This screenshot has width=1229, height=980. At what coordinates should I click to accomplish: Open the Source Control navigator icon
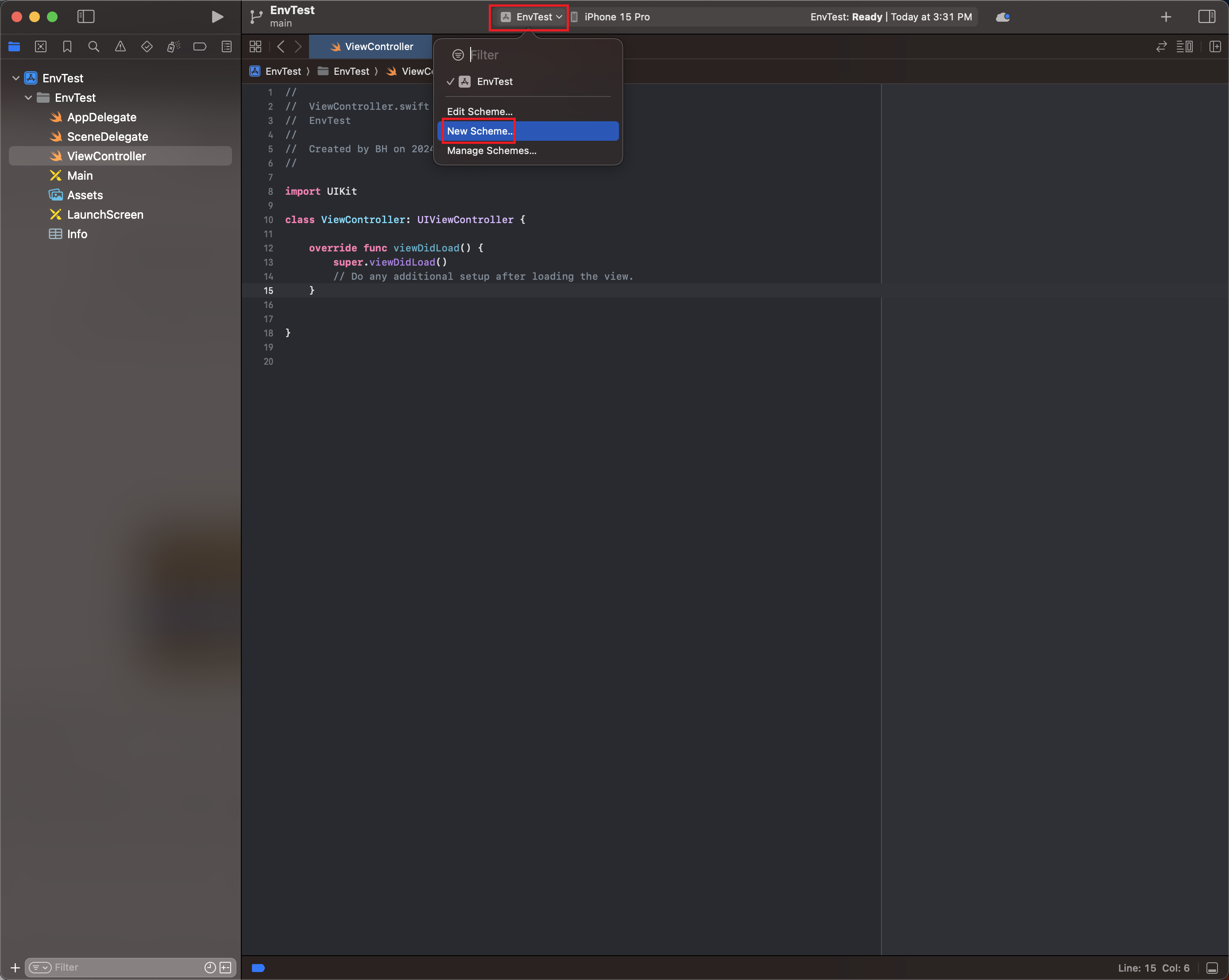(x=40, y=47)
